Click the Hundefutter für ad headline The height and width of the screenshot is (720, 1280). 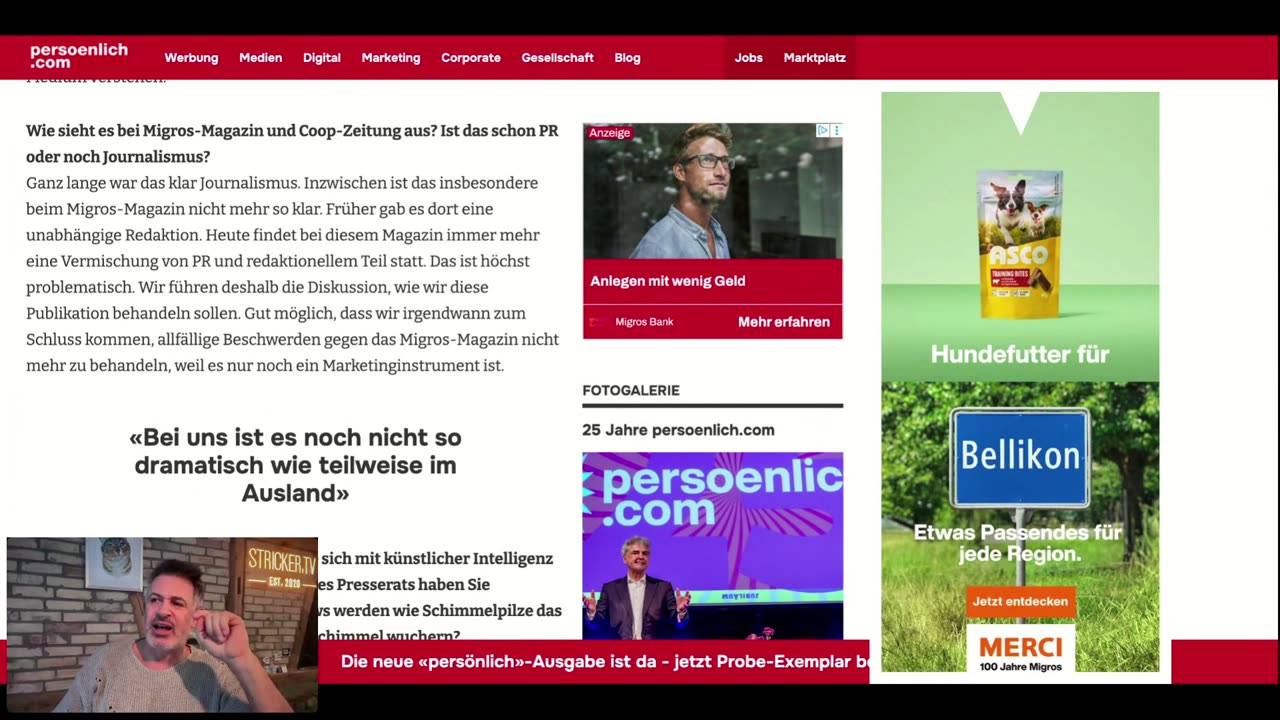click(x=1020, y=354)
